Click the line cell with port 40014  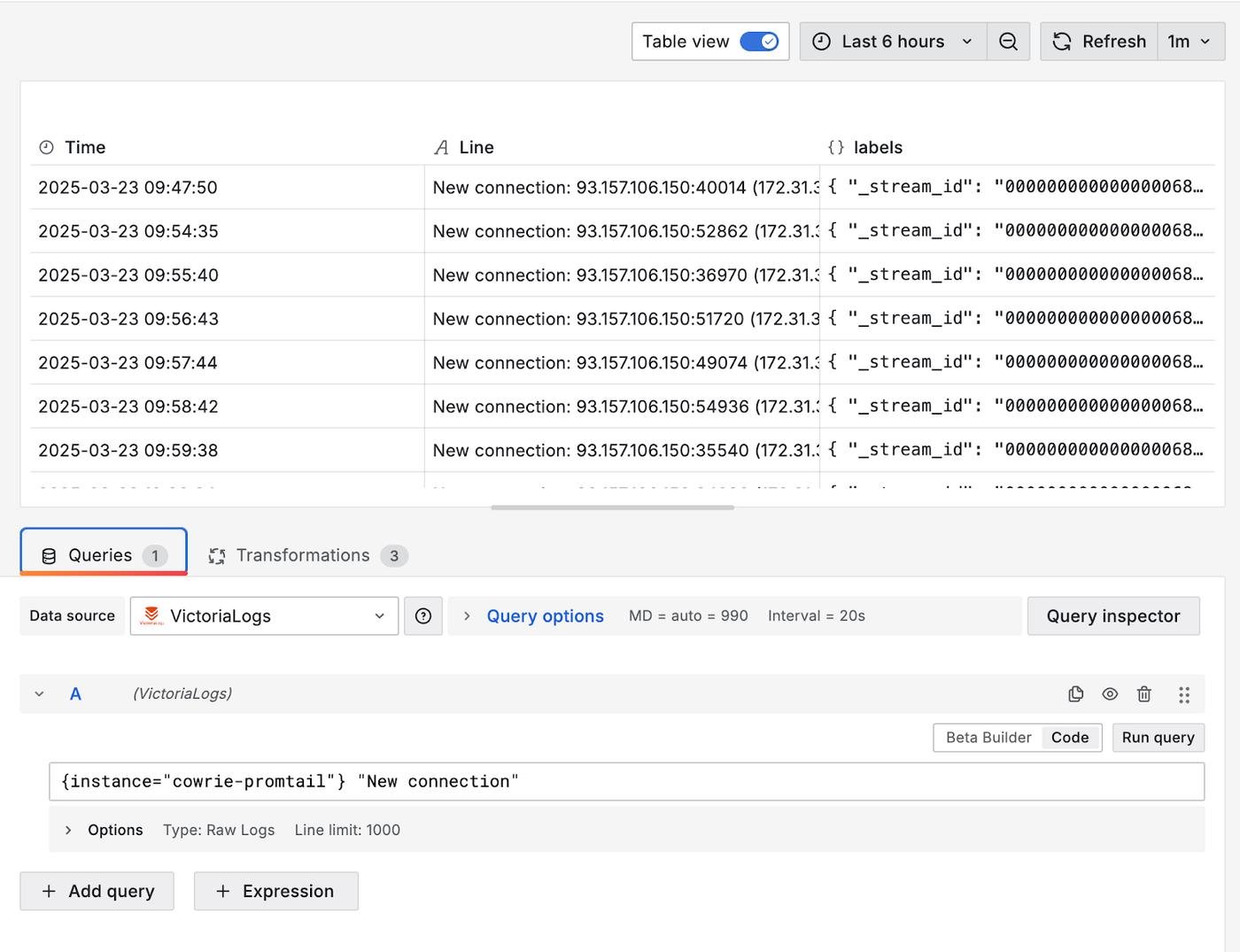click(x=623, y=187)
